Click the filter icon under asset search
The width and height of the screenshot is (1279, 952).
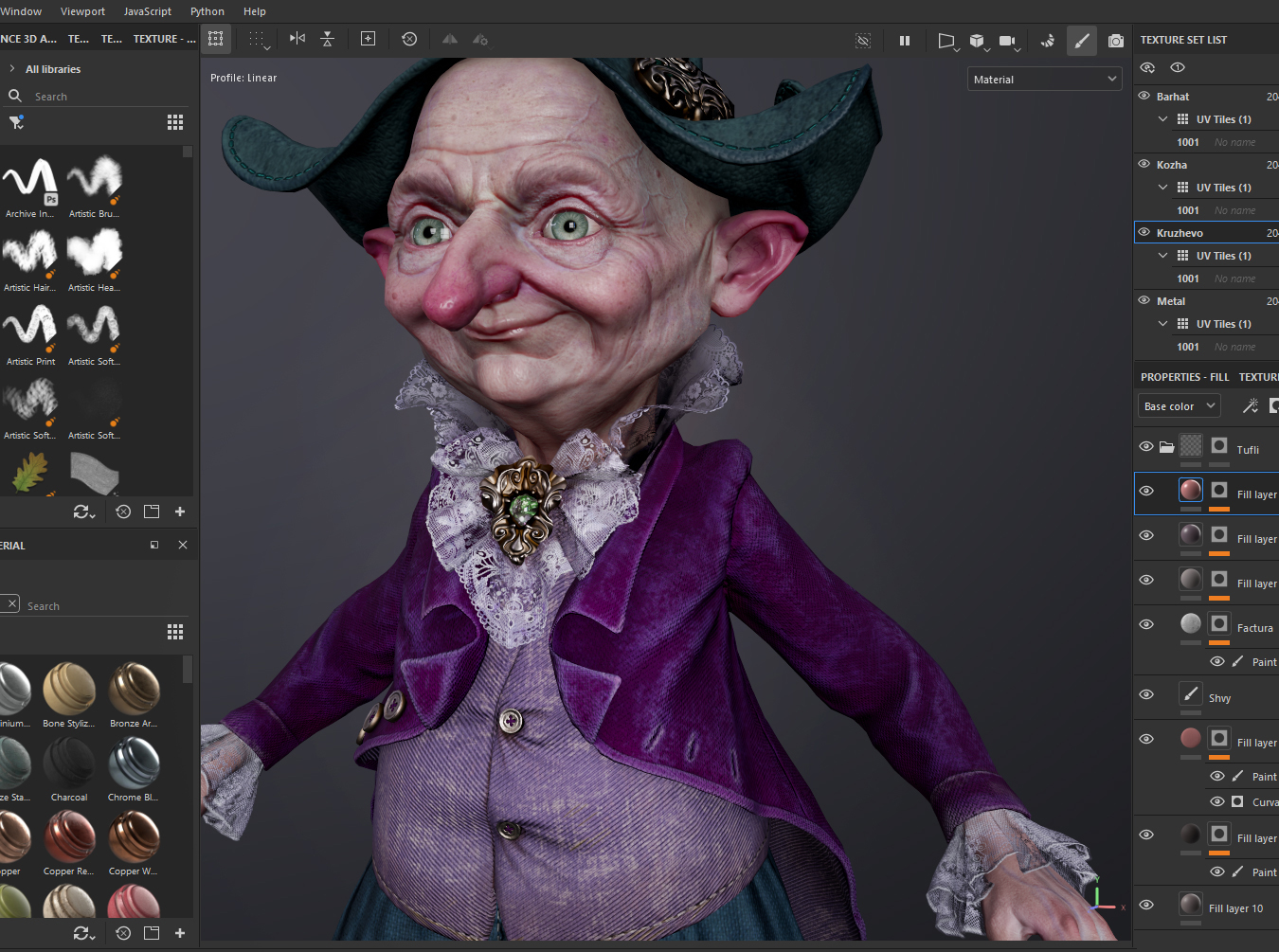tap(16, 122)
